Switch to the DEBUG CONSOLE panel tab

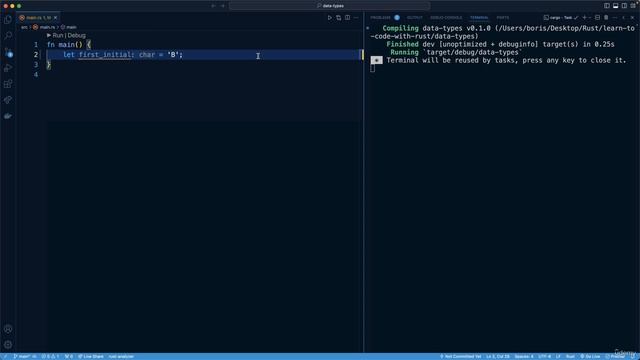[446, 18]
